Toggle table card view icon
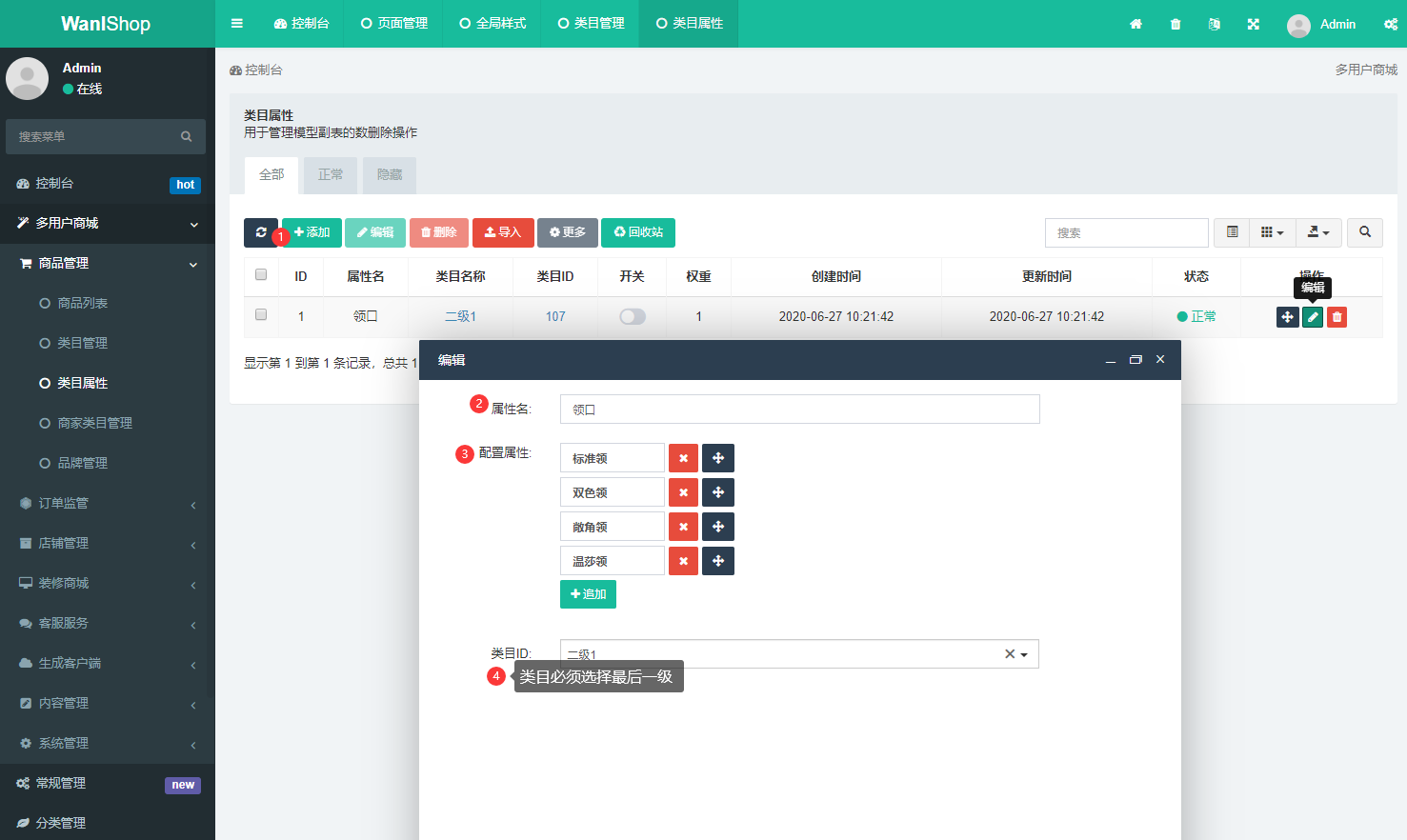Screen dimensions: 1407x840 pyautogui.click(x=1232, y=232)
